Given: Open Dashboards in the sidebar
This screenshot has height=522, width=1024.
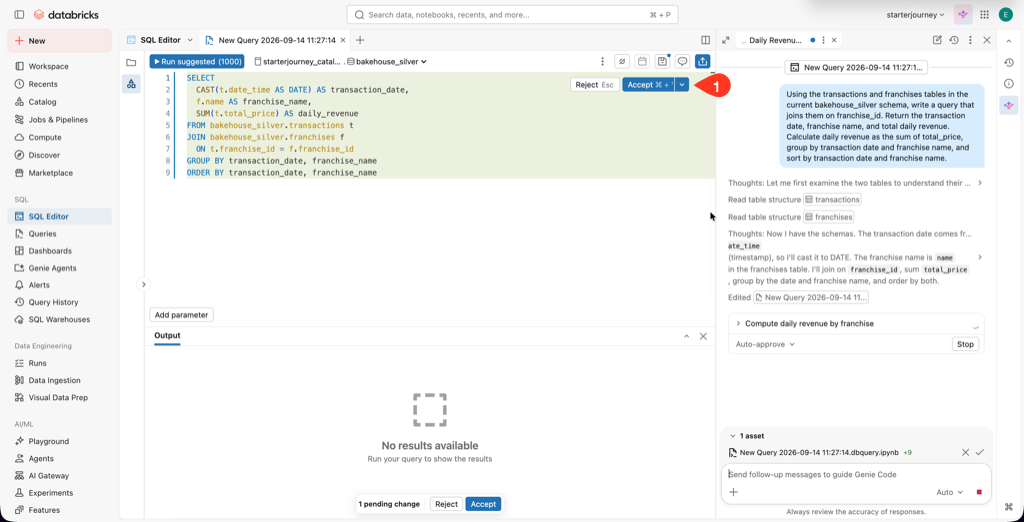Looking at the screenshot, I should [50, 251].
